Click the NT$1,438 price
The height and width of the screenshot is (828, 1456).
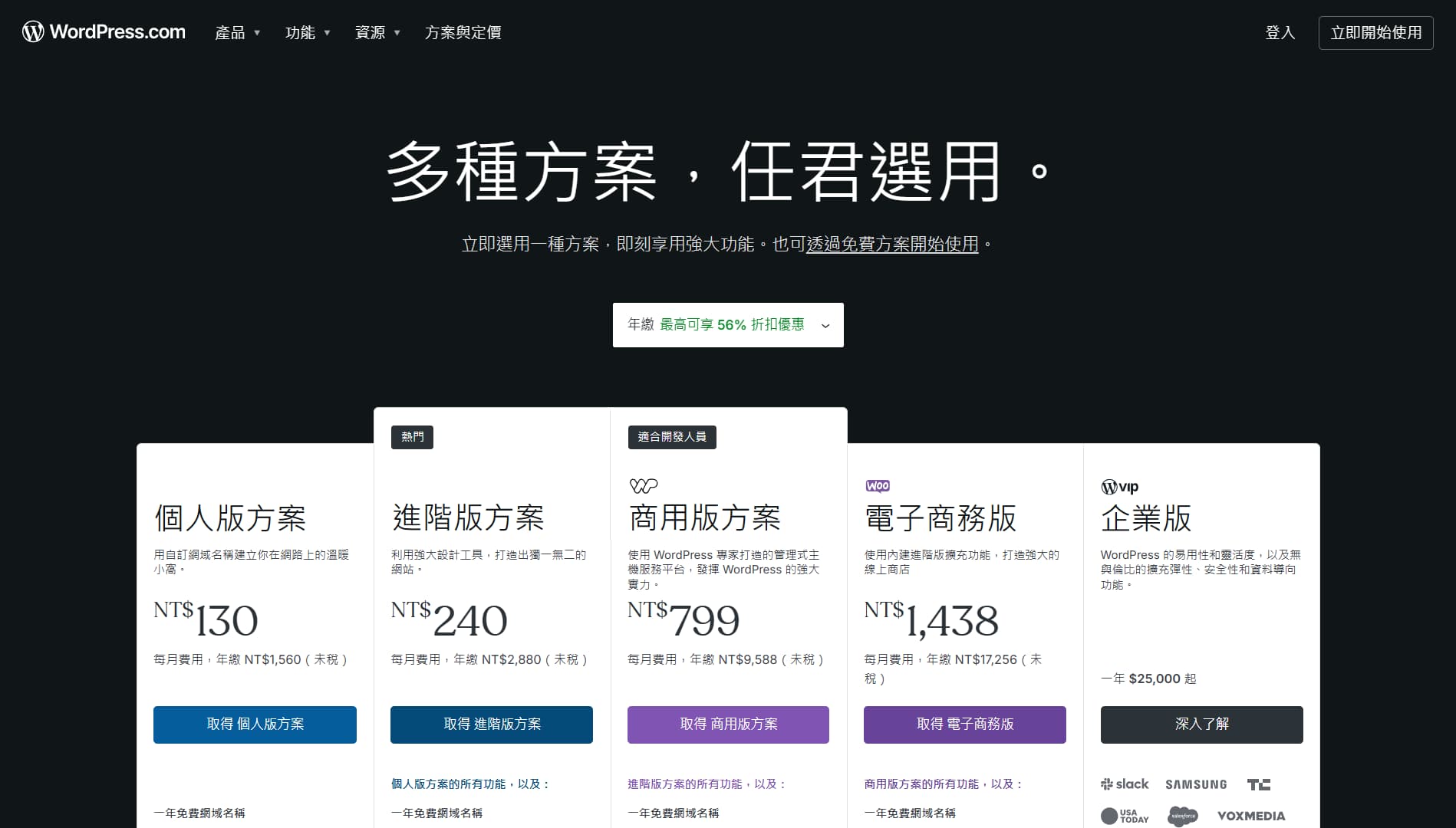(931, 619)
